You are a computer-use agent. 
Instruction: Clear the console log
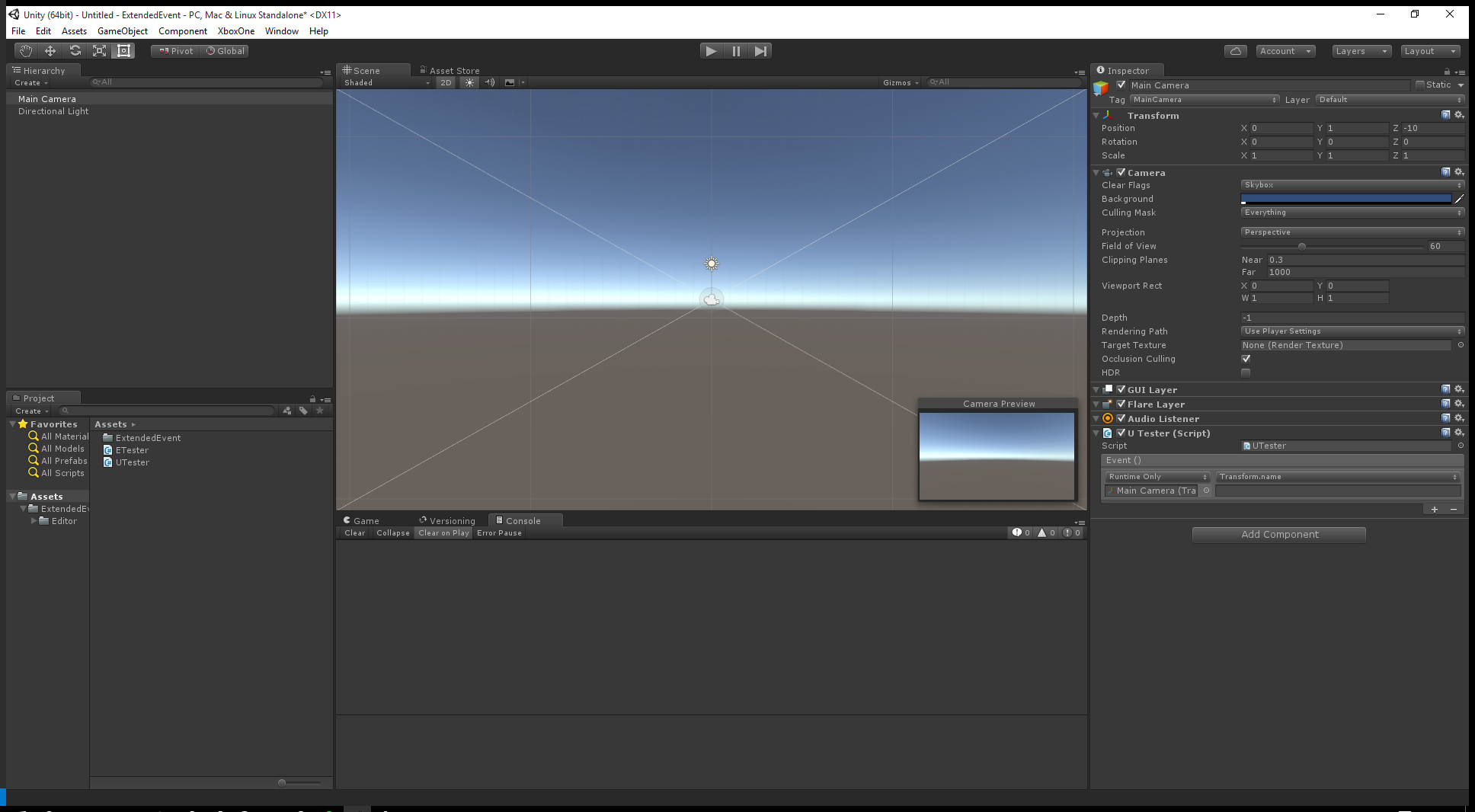pos(355,533)
